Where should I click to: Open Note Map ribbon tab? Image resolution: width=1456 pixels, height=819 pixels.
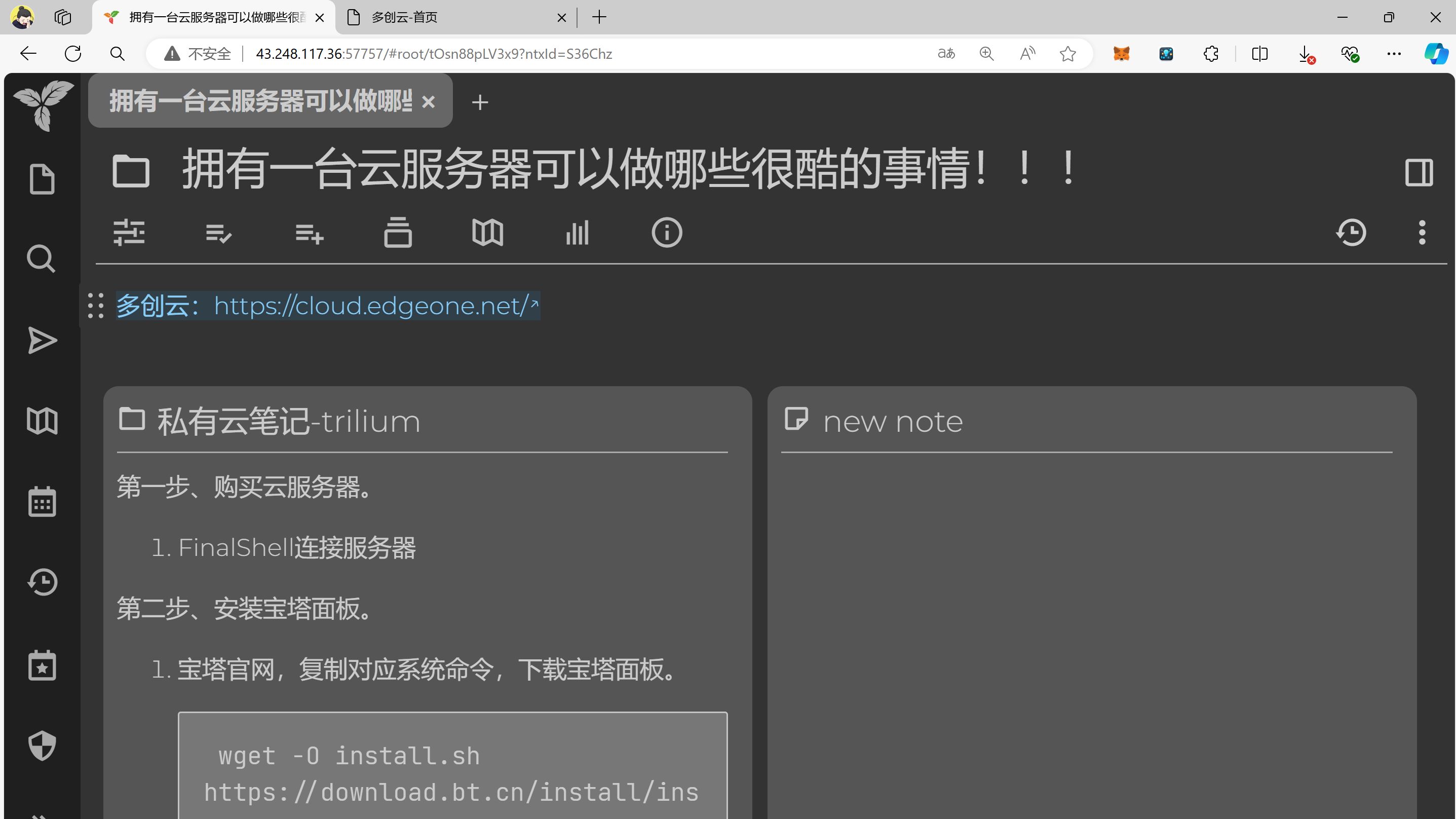tap(487, 233)
